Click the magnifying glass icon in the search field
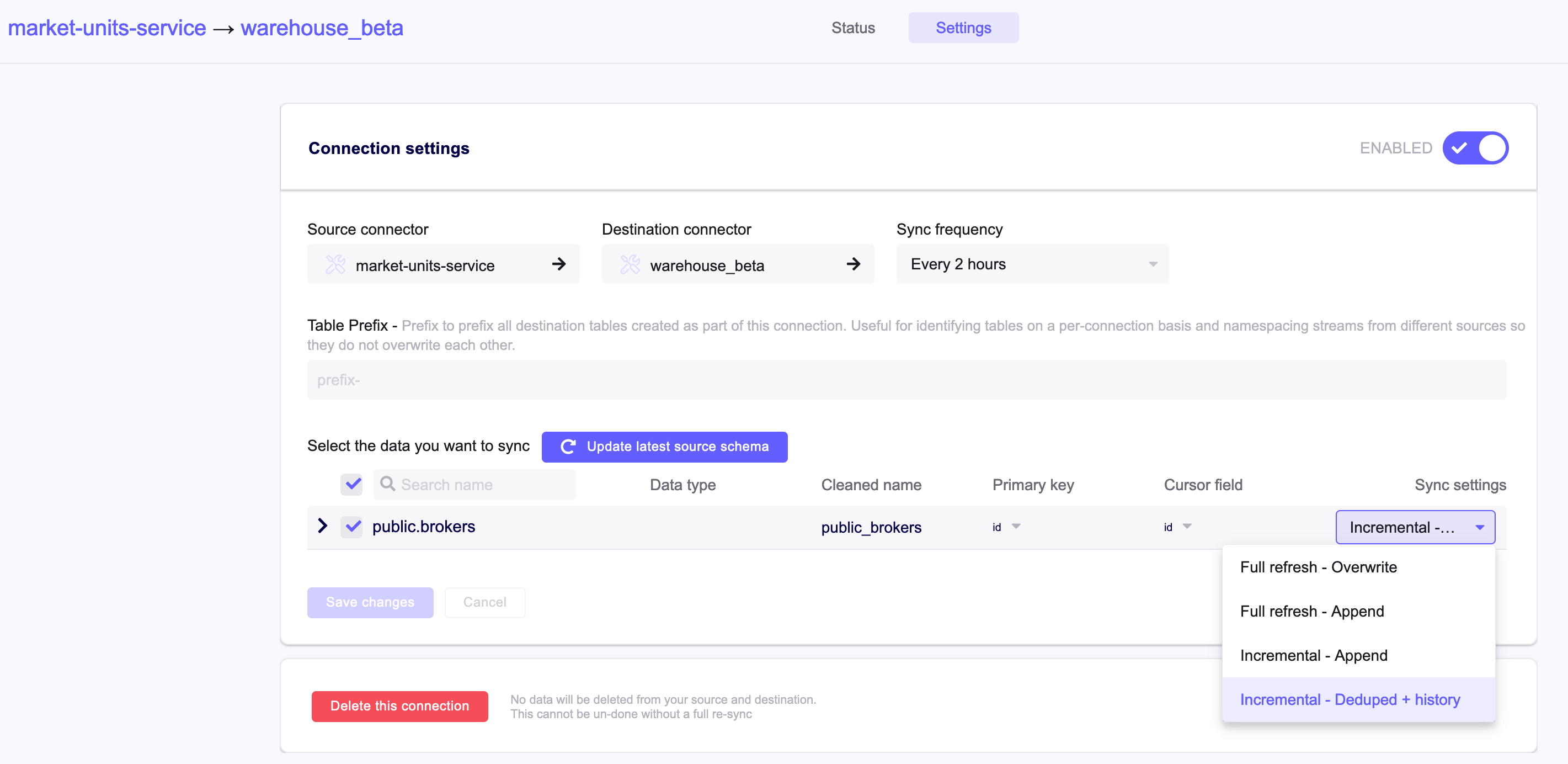The image size is (1568, 764). click(388, 484)
